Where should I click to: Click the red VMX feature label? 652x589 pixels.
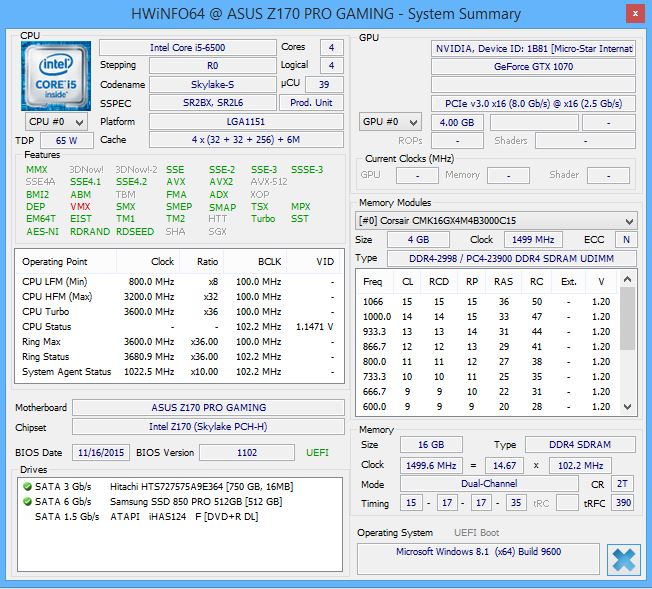[x=80, y=207]
